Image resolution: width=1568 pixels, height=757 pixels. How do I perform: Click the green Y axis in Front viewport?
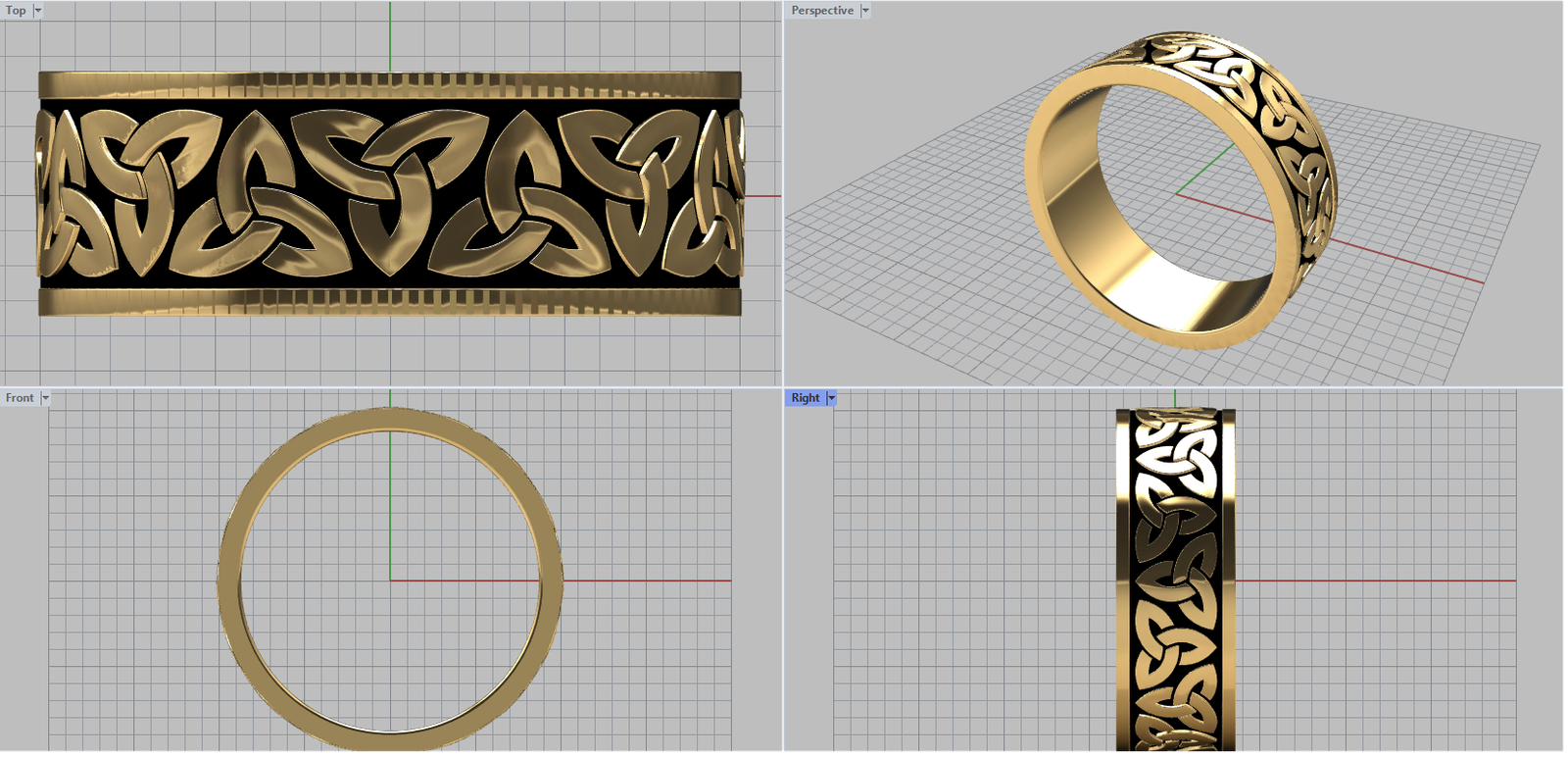(x=390, y=510)
